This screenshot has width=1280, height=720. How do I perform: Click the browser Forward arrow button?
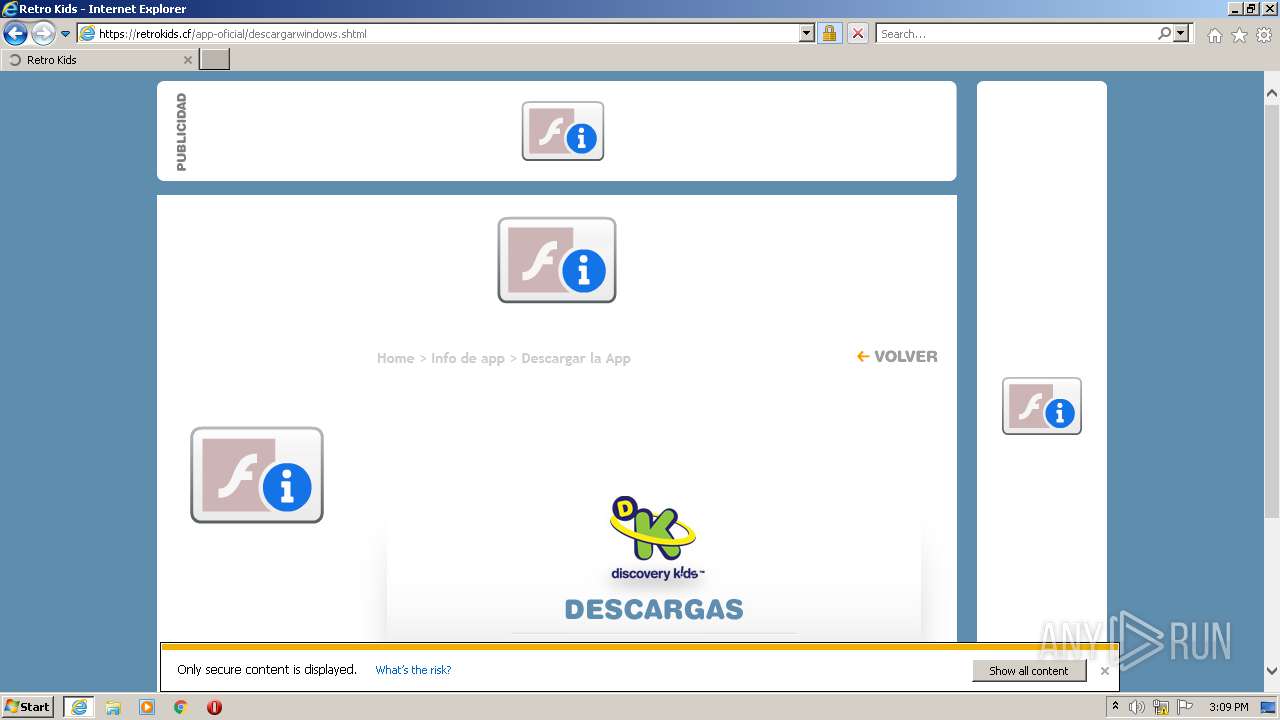(x=42, y=34)
